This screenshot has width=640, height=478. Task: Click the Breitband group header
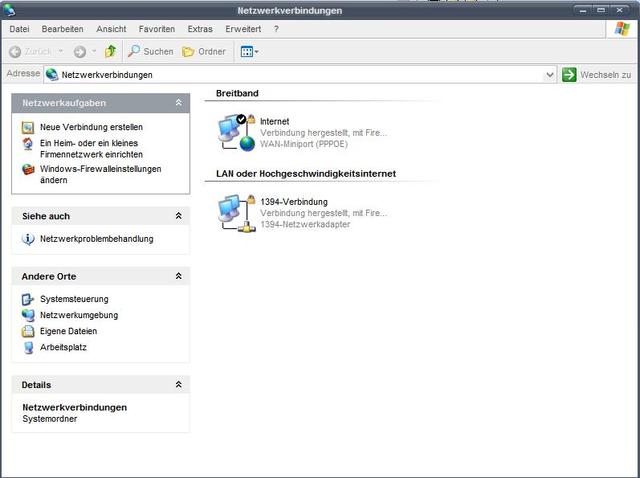[x=237, y=93]
